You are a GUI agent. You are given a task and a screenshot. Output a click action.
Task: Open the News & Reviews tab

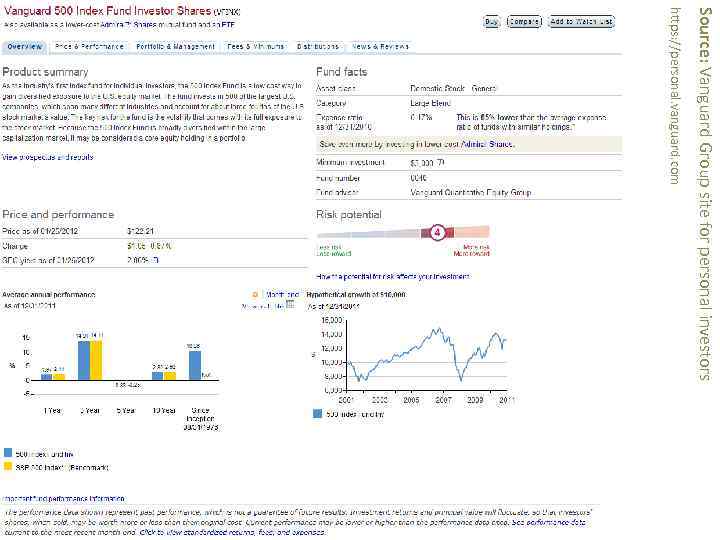tap(380, 47)
